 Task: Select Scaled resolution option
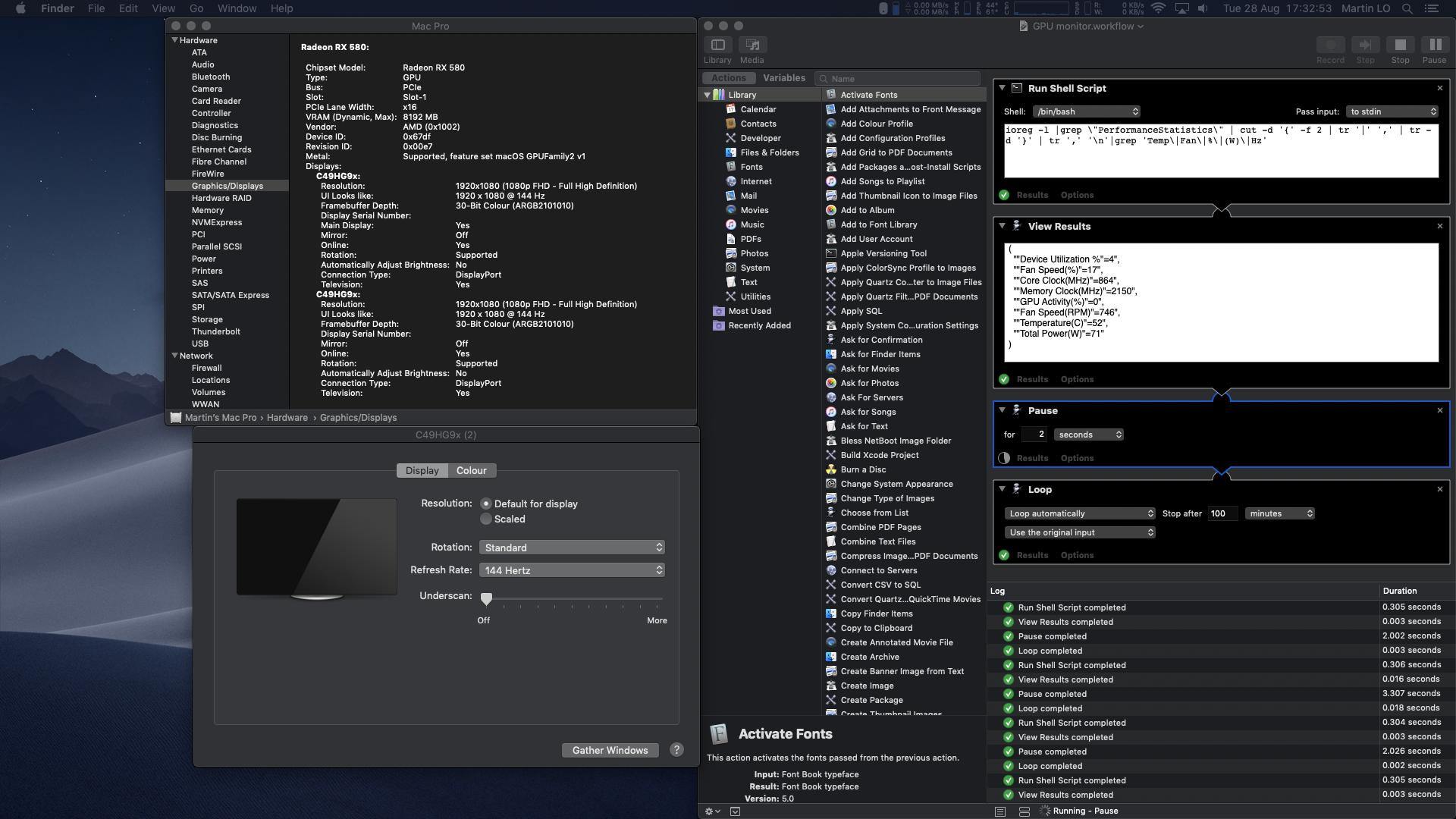tap(486, 519)
